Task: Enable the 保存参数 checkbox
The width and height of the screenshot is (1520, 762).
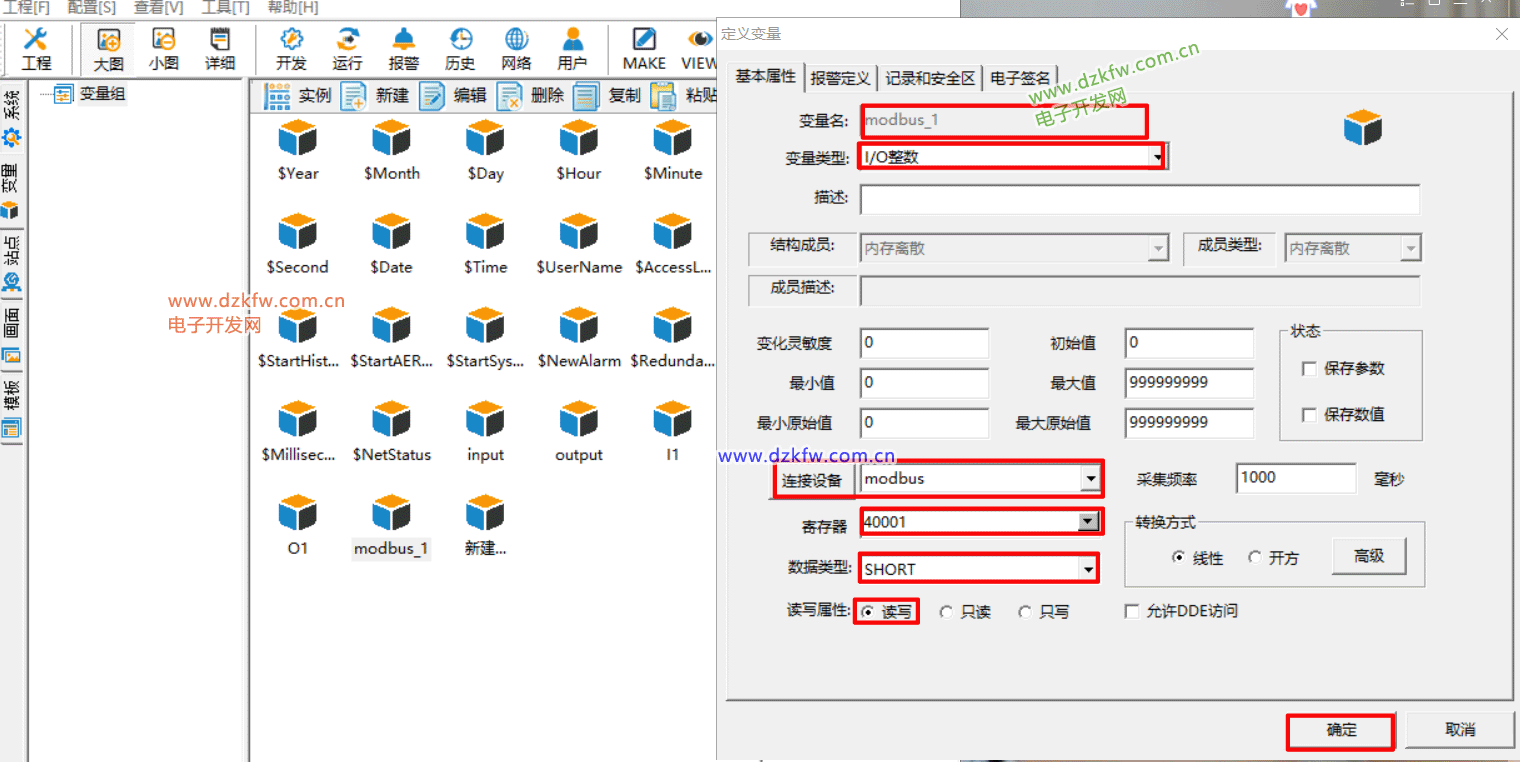Action: 1309,369
